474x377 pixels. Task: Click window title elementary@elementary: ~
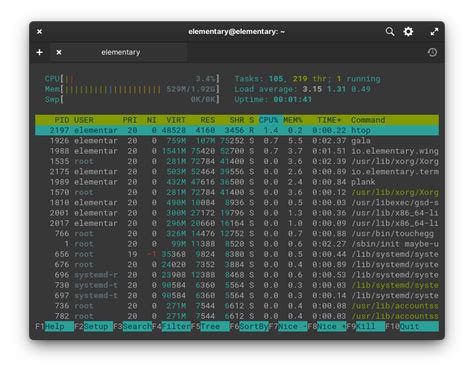(x=236, y=32)
